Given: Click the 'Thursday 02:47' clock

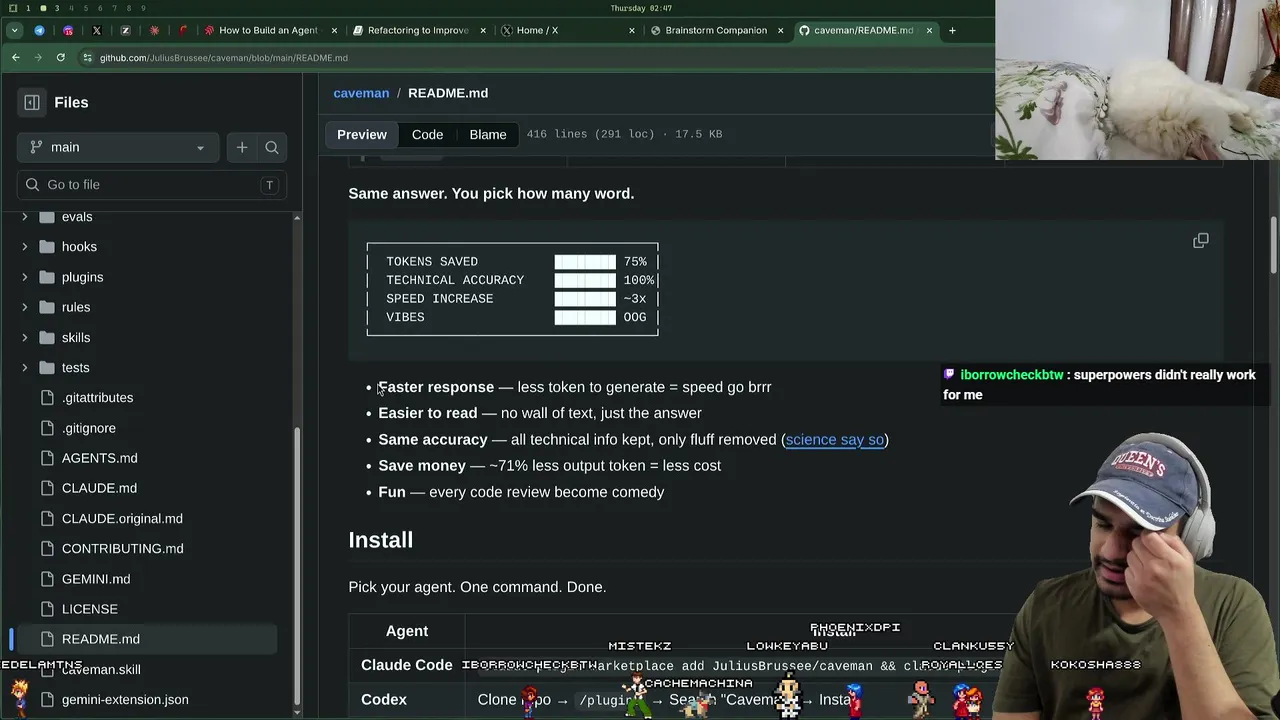Looking at the screenshot, I should (x=640, y=8).
